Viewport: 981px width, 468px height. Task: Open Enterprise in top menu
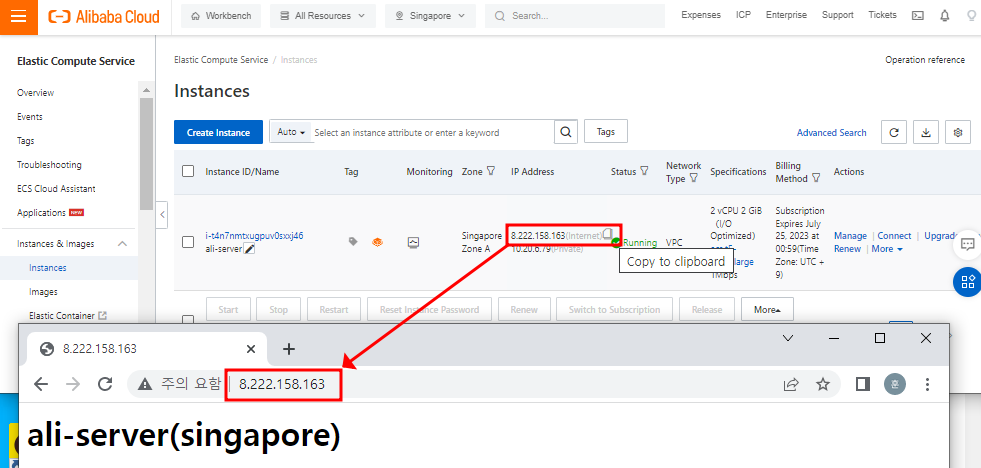[786, 15]
